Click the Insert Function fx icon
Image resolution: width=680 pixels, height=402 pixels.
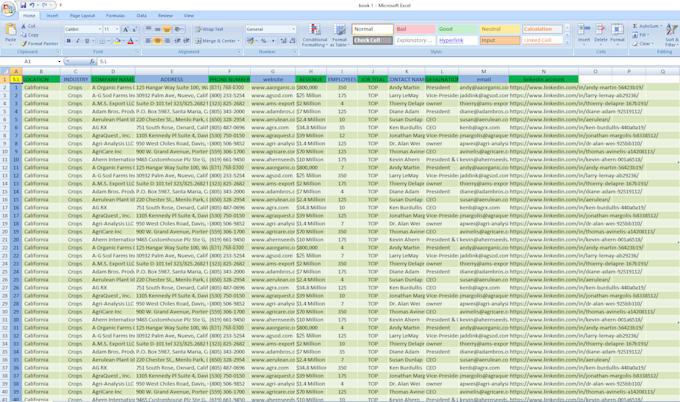92,62
